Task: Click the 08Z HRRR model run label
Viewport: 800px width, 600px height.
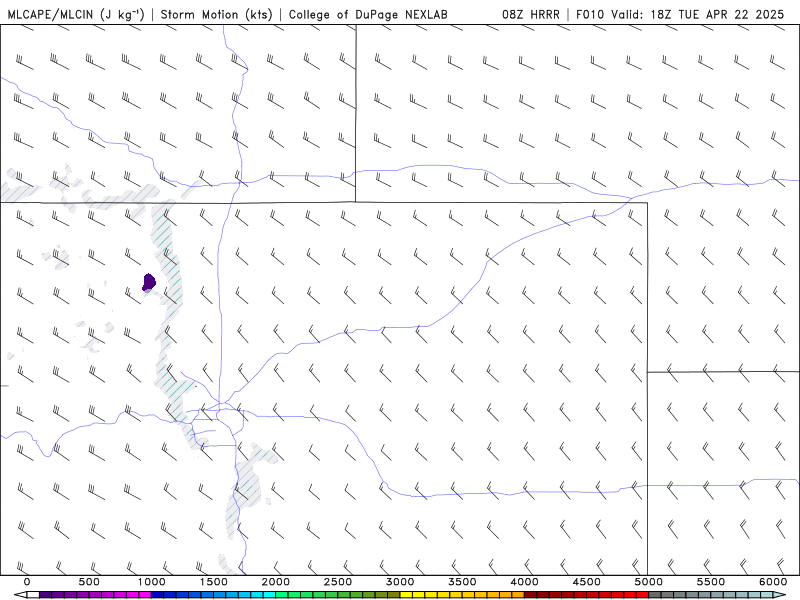Action: click(531, 14)
